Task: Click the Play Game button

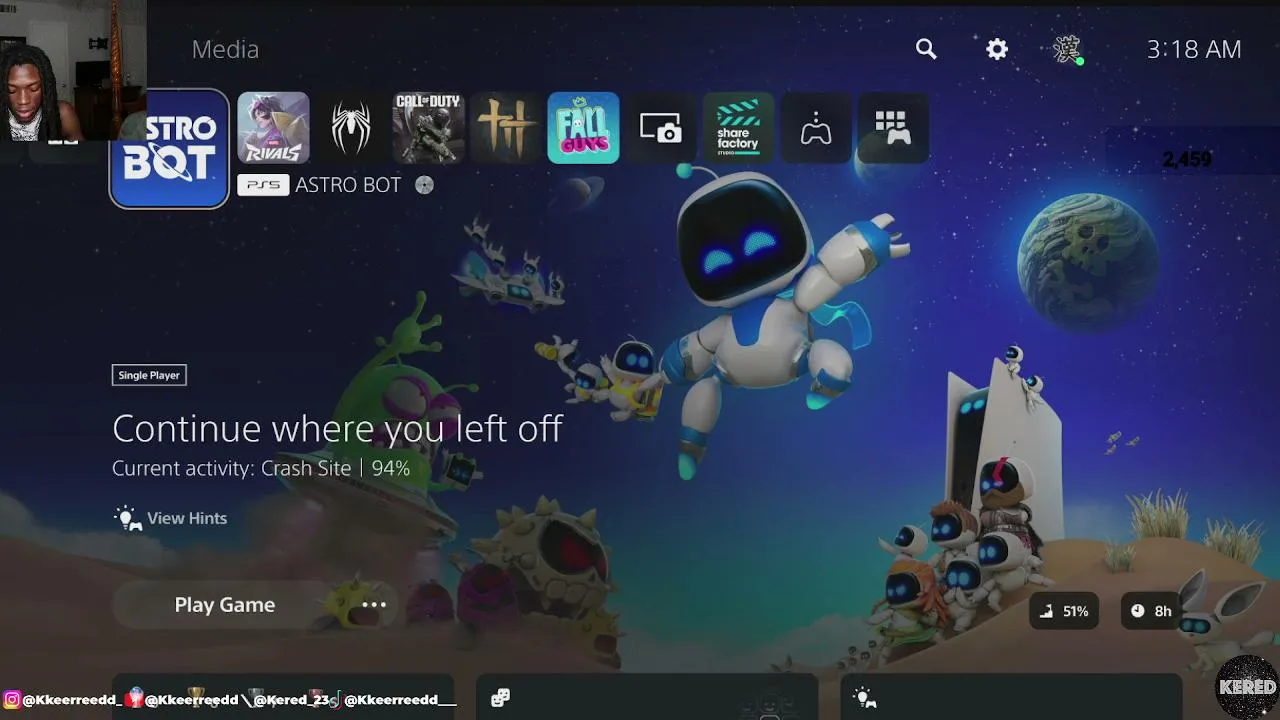Action: click(224, 605)
